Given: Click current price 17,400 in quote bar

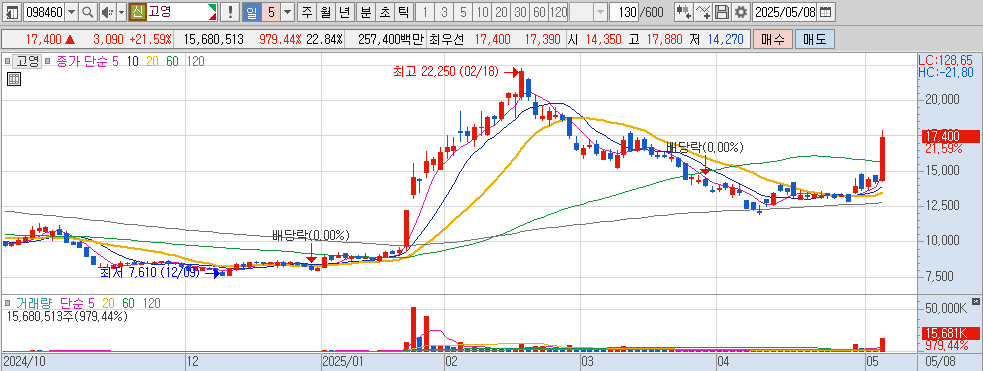Looking at the screenshot, I should [45, 39].
